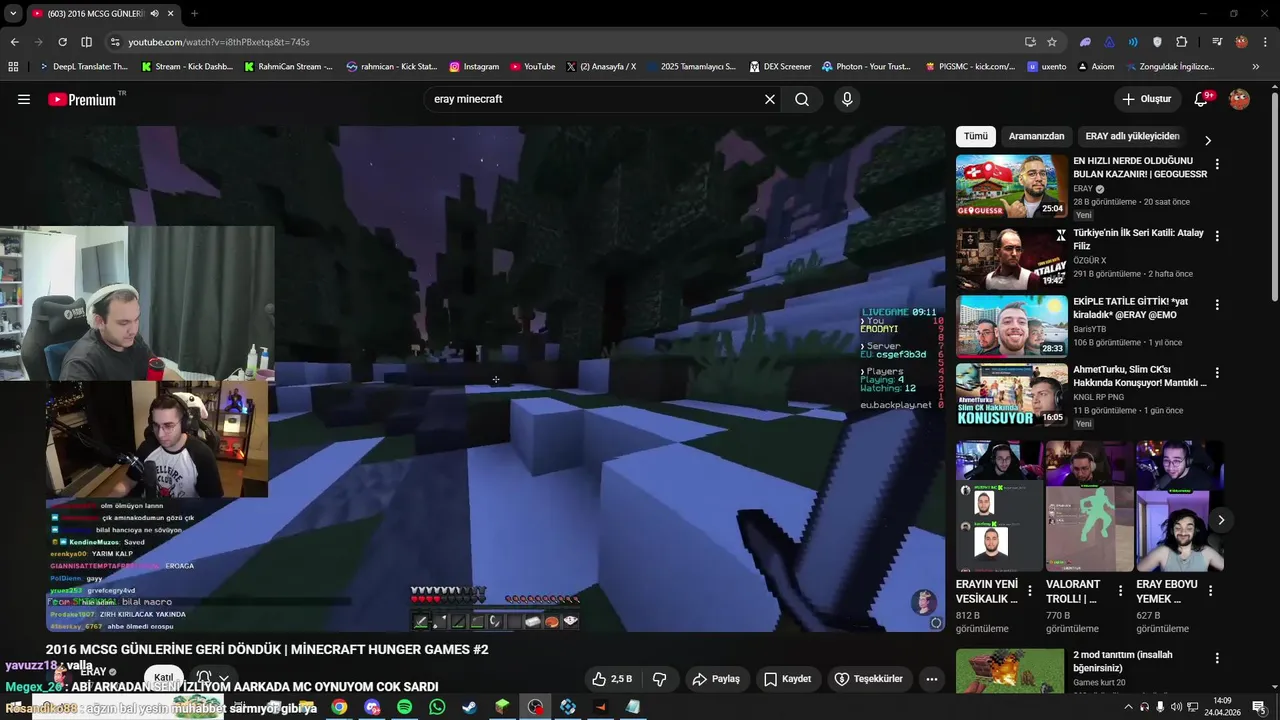Open 'Instagram' bookmark
1280x720 pixels.
coord(474,67)
